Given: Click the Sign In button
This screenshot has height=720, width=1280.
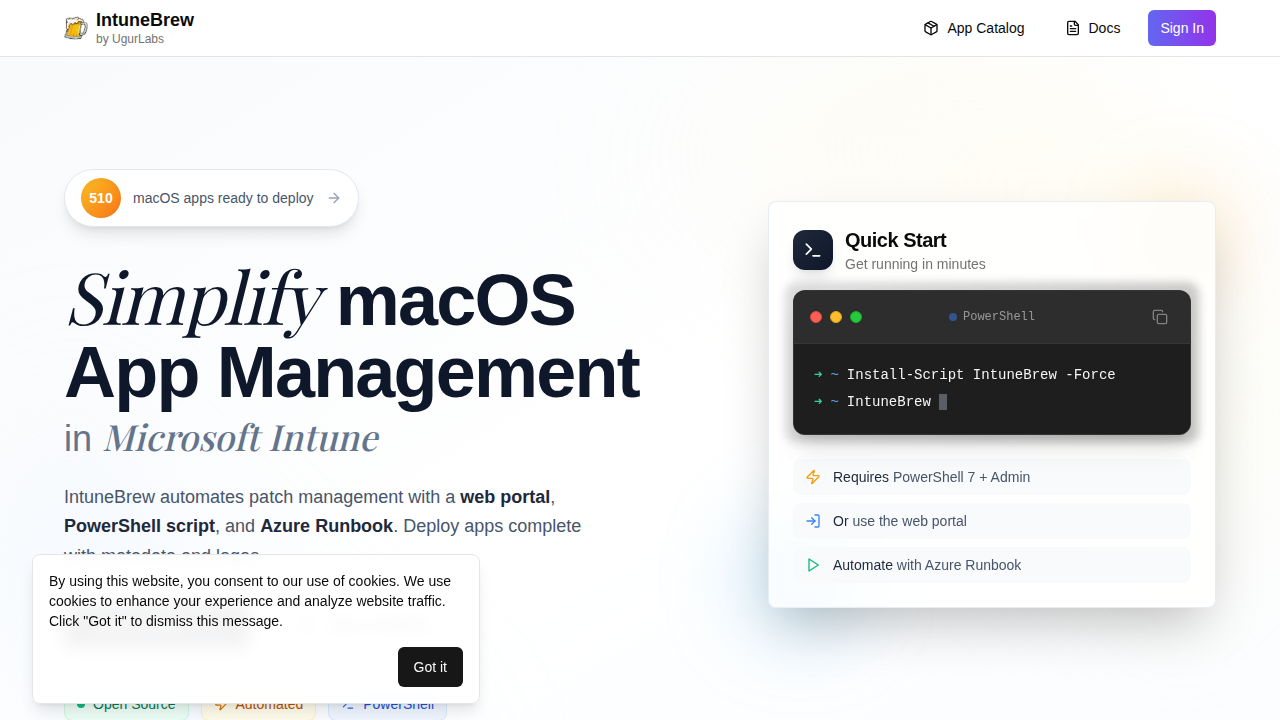Looking at the screenshot, I should 1182,28.
